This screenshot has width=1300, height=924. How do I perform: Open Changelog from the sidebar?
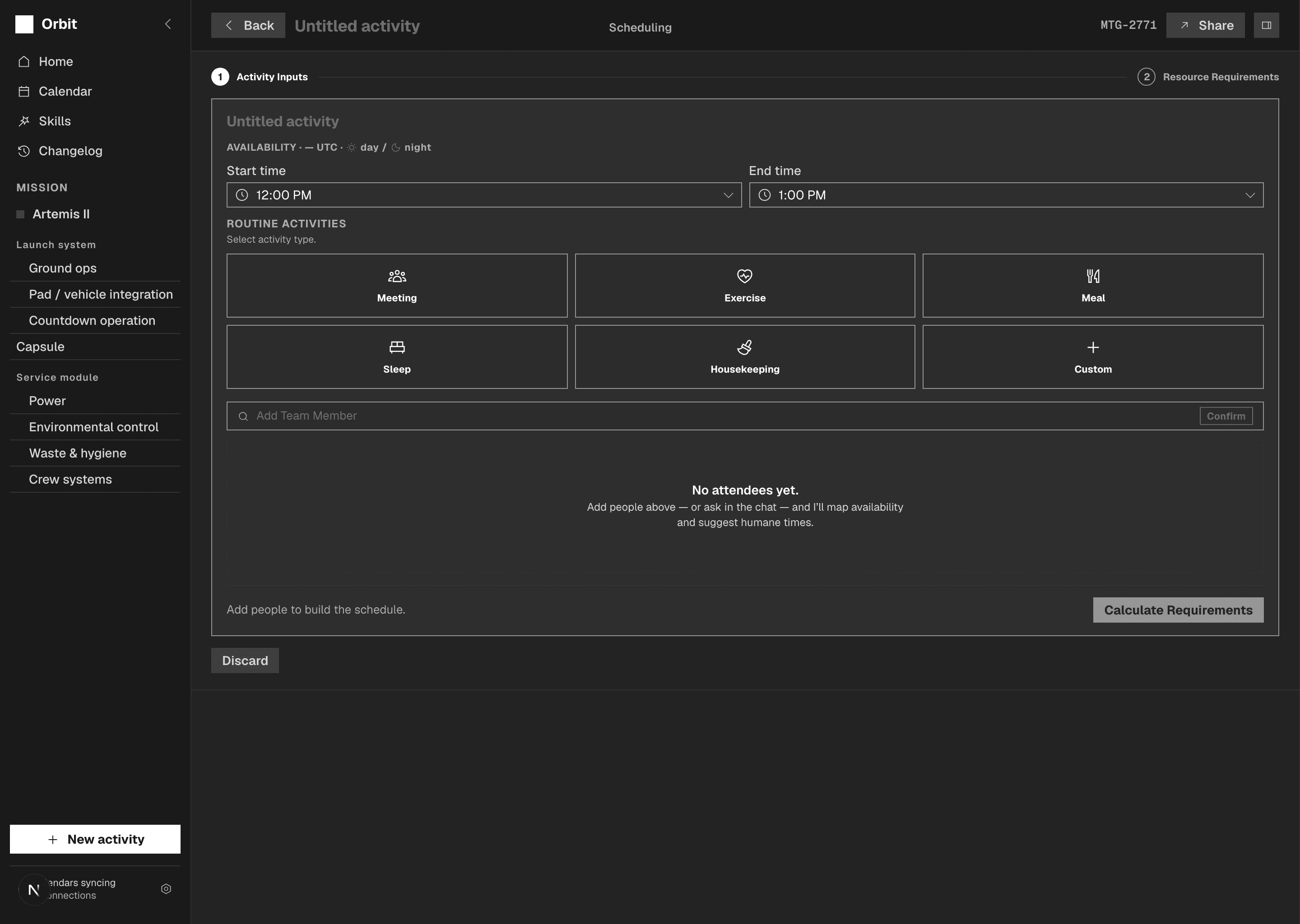(x=95, y=151)
